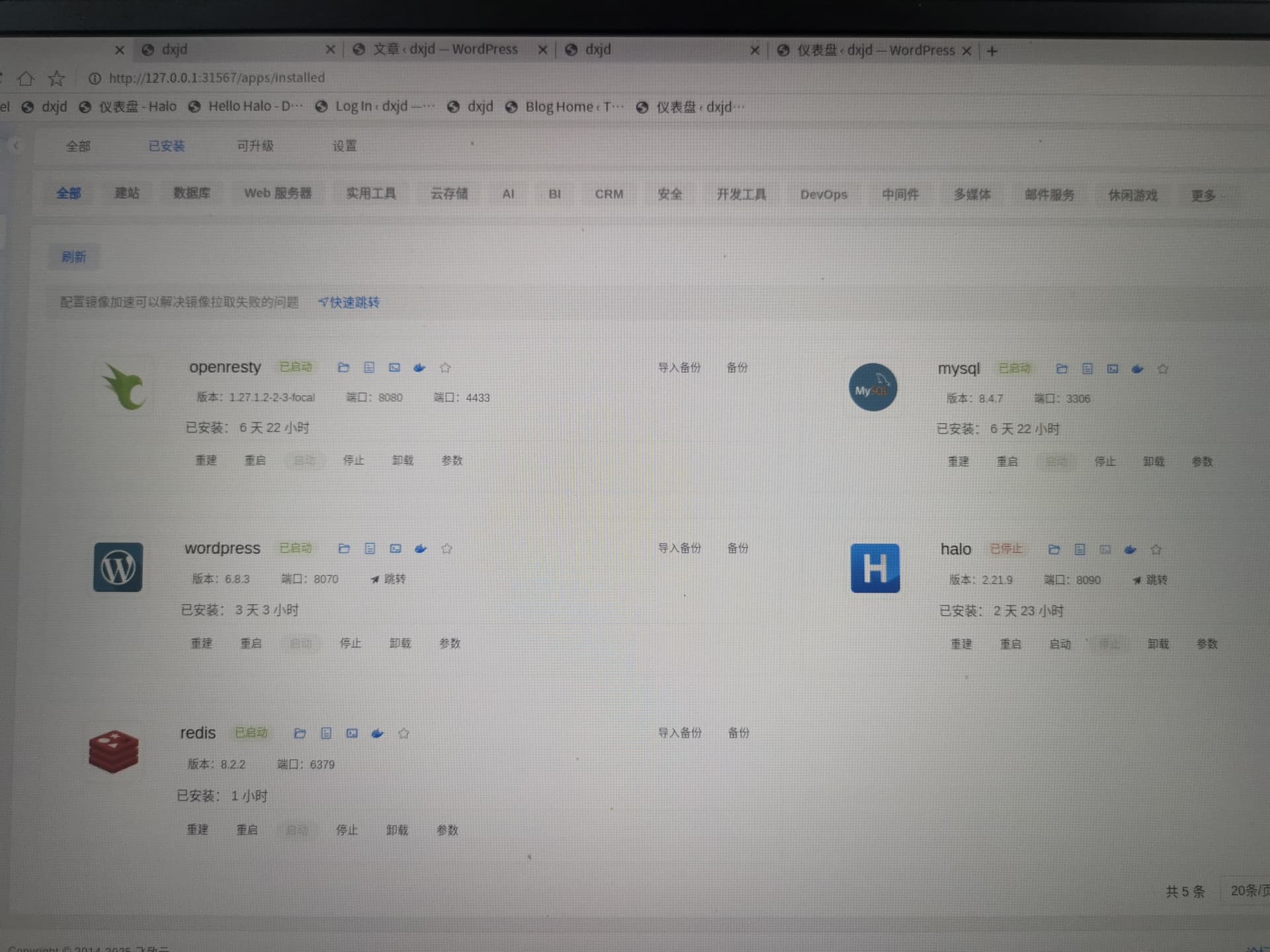
Task: Open terminal icon for redis app
Action: tap(352, 733)
